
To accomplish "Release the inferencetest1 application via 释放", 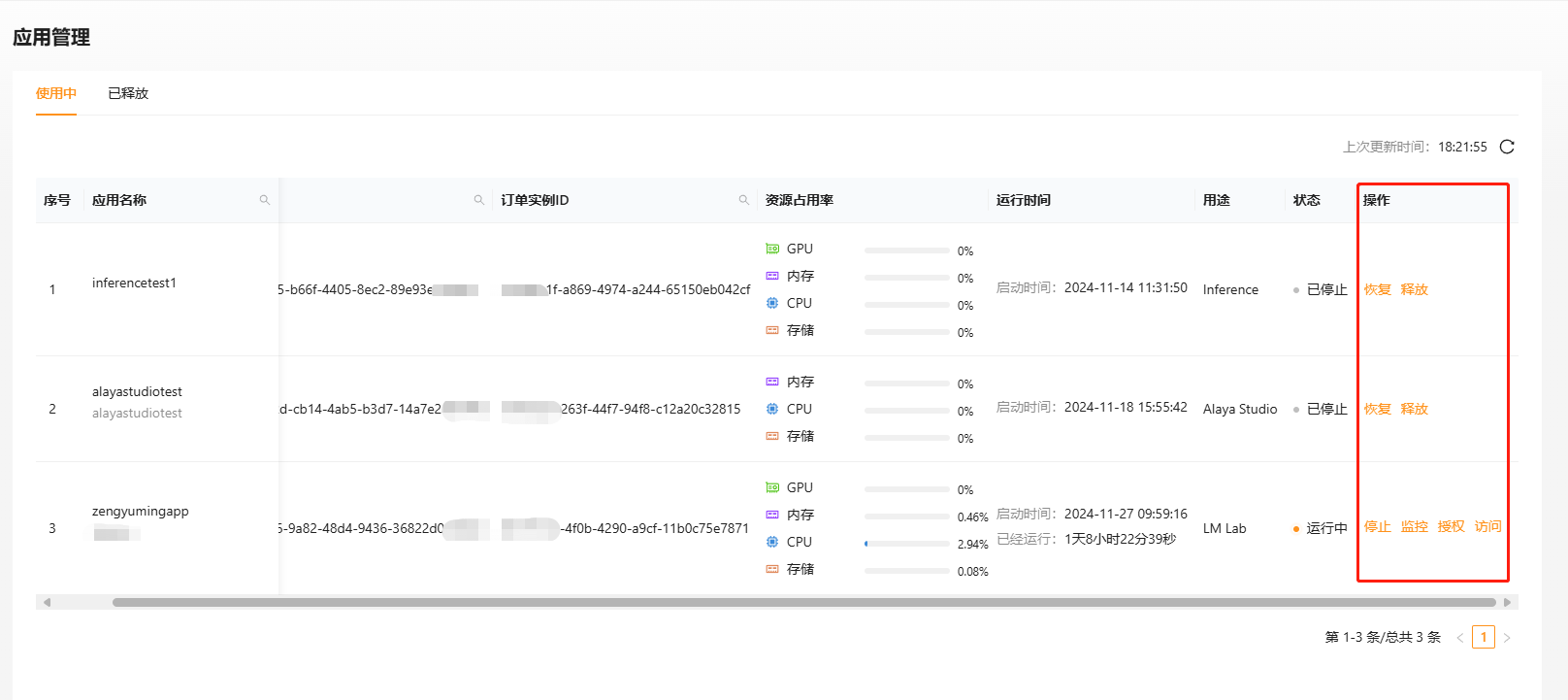I will point(1414,289).
